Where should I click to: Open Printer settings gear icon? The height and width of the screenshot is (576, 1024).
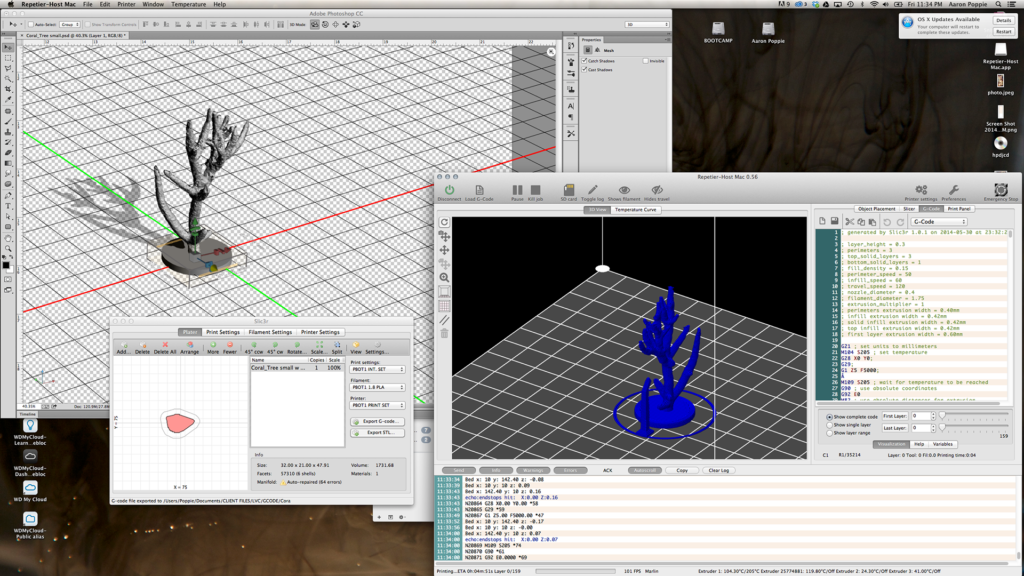[x=920, y=189]
